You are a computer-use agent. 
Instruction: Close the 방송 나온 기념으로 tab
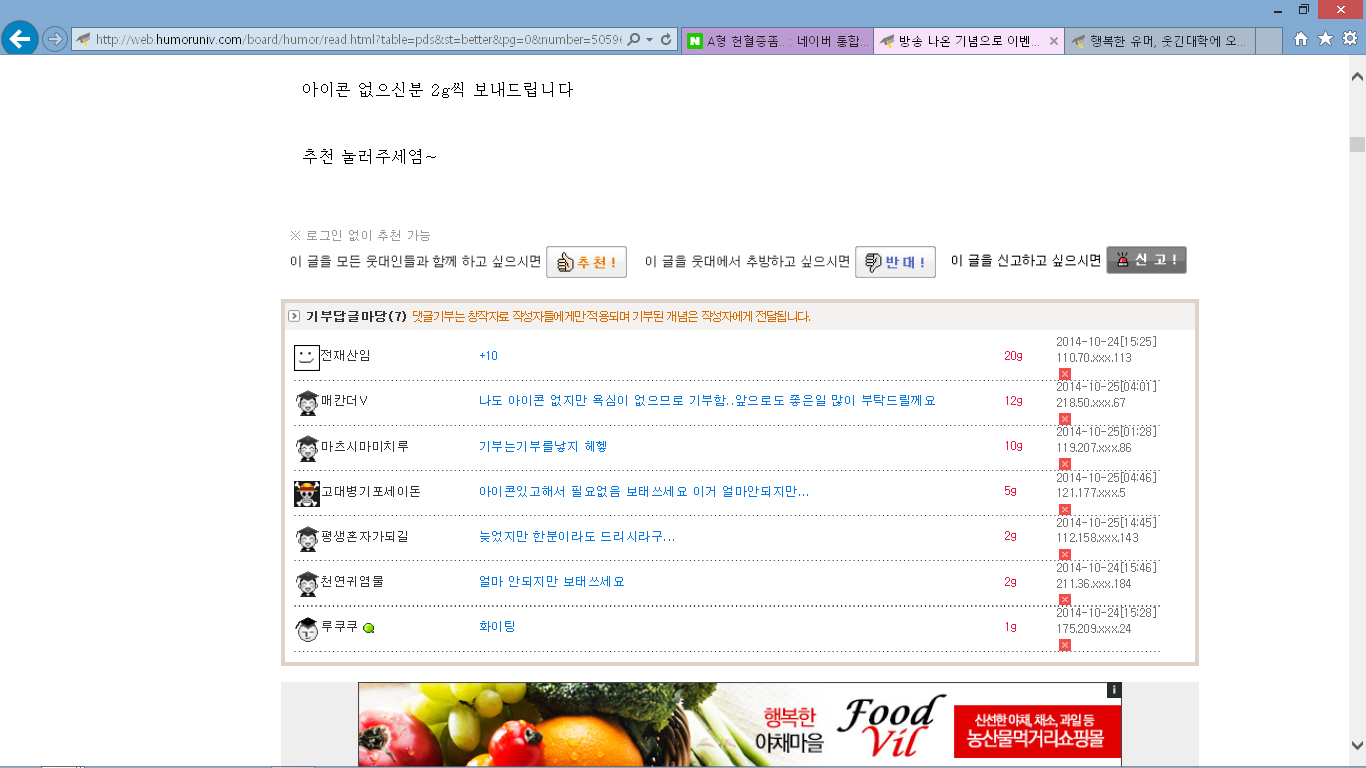tap(1053, 41)
